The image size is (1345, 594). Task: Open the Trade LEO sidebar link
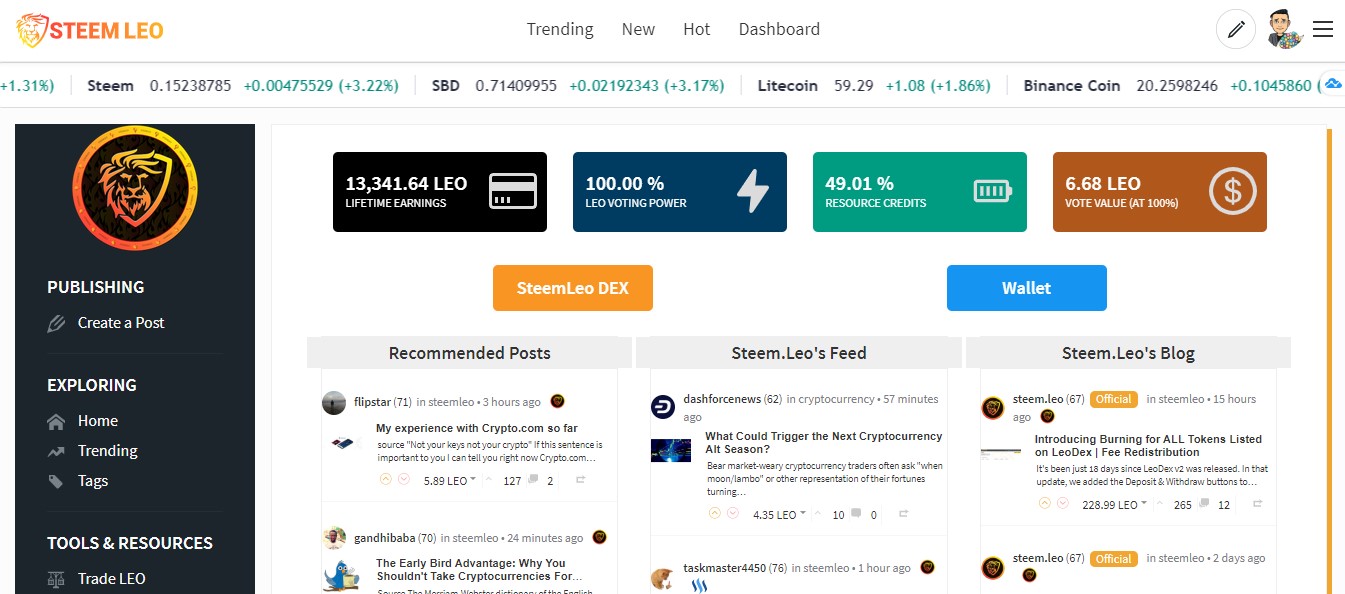(111, 579)
